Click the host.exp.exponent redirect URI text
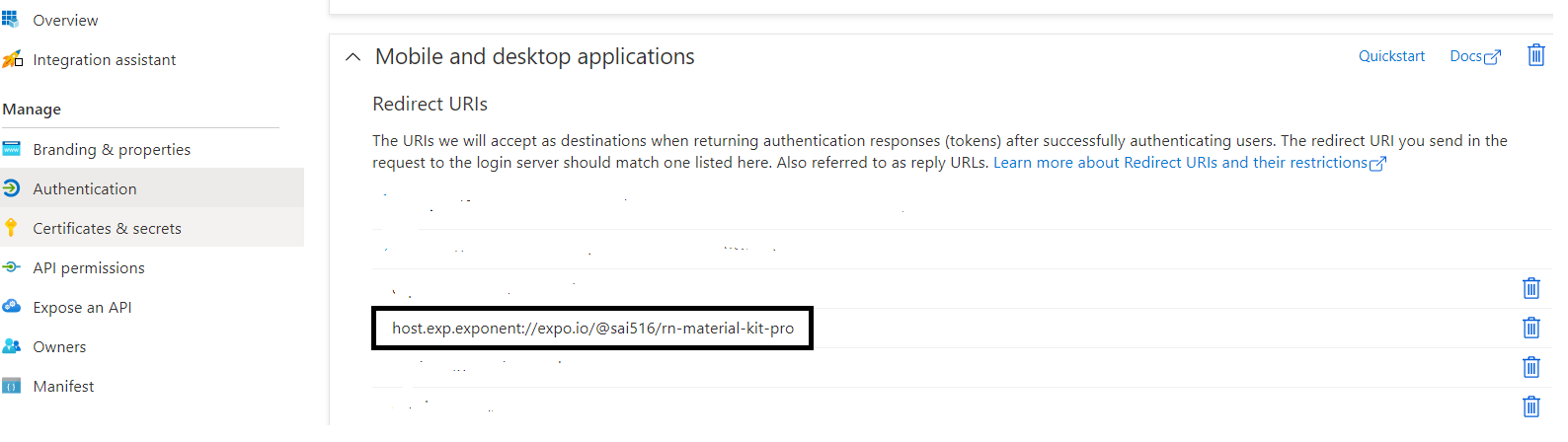1568x442 pixels. [592, 329]
